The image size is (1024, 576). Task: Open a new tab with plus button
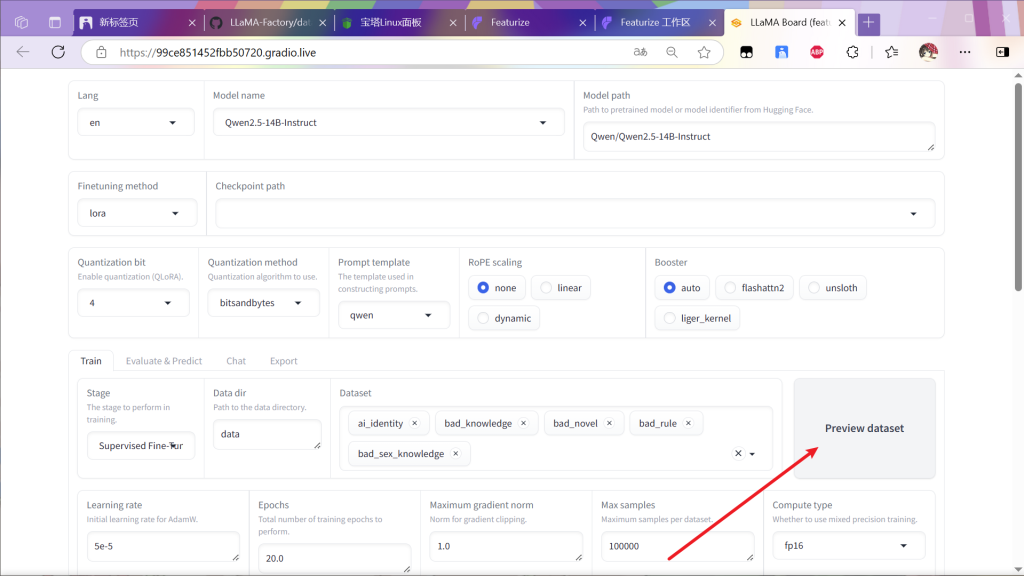[869, 23]
